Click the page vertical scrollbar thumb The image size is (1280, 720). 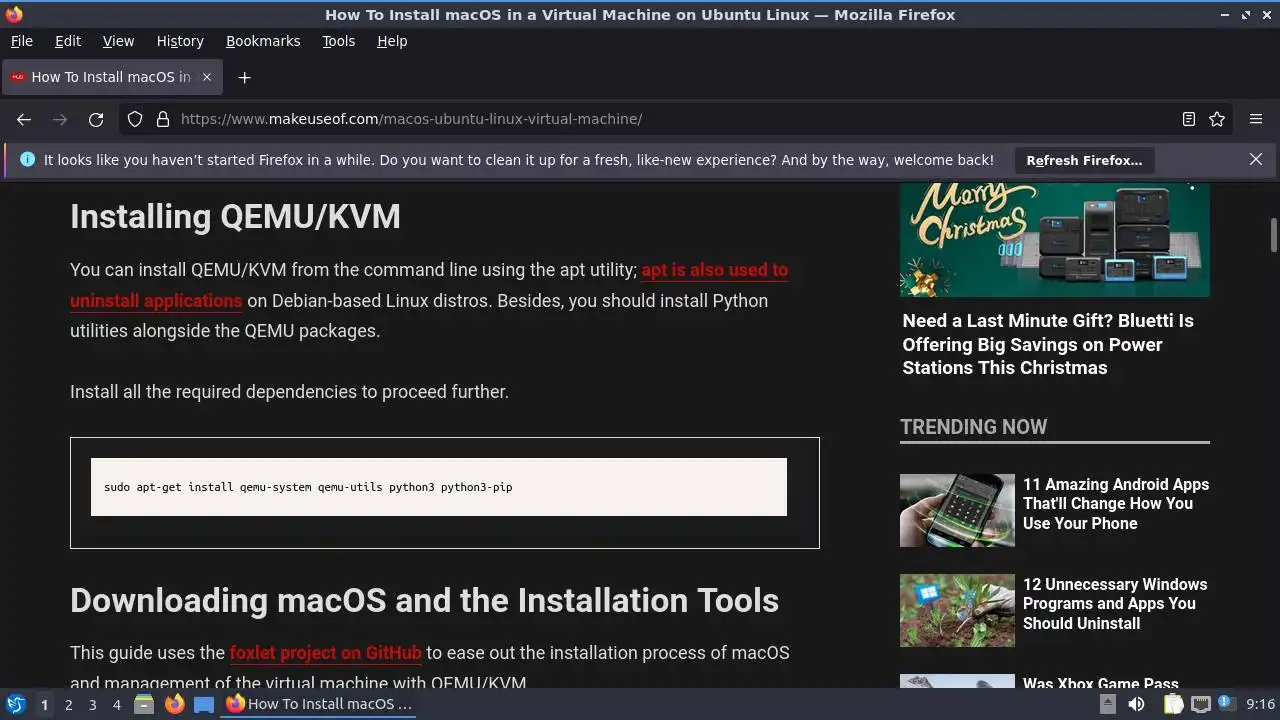pyautogui.click(x=1274, y=235)
